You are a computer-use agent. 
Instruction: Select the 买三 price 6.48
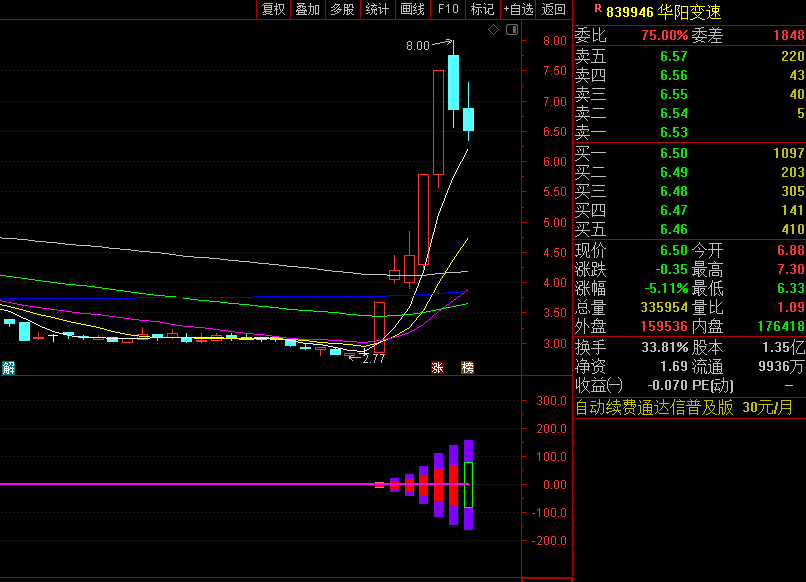[674, 191]
